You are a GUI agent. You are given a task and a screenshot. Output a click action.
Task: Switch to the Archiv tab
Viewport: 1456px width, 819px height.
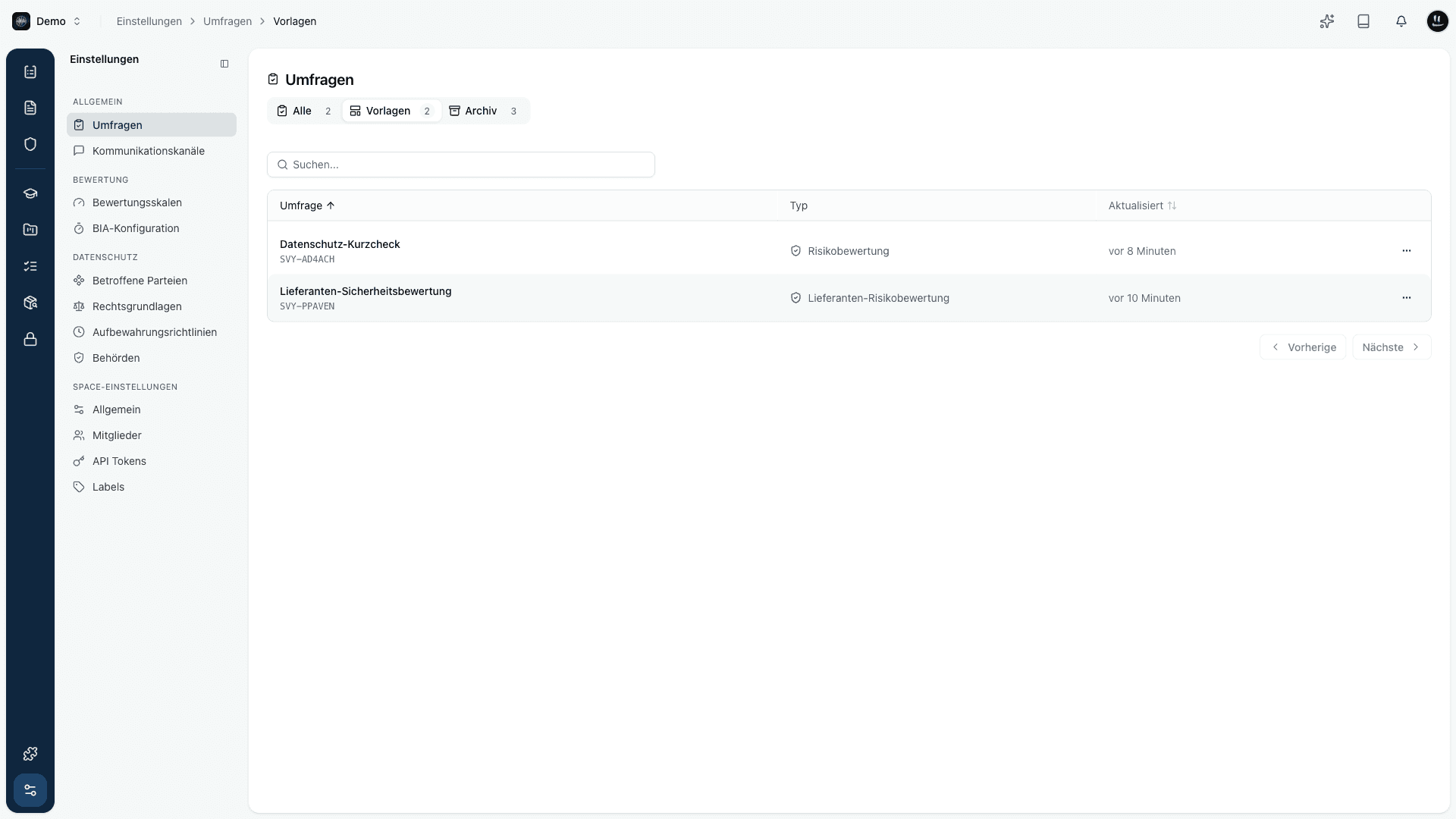point(484,111)
